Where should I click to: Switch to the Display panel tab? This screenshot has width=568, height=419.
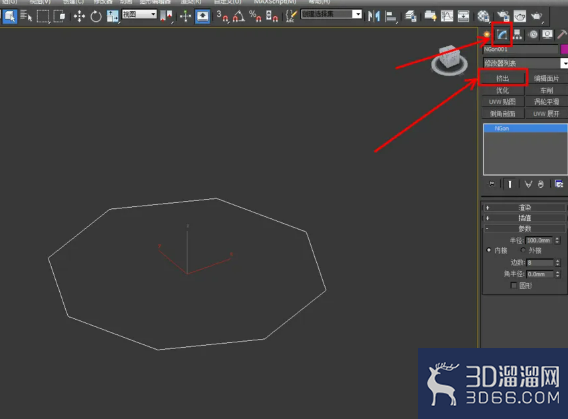click(x=547, y=34)
